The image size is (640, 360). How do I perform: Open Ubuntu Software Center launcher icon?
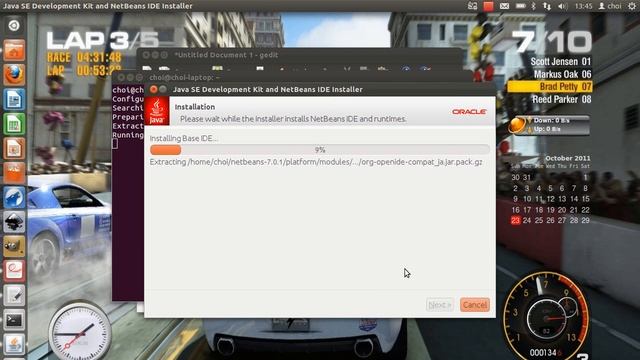click(14, 173)
